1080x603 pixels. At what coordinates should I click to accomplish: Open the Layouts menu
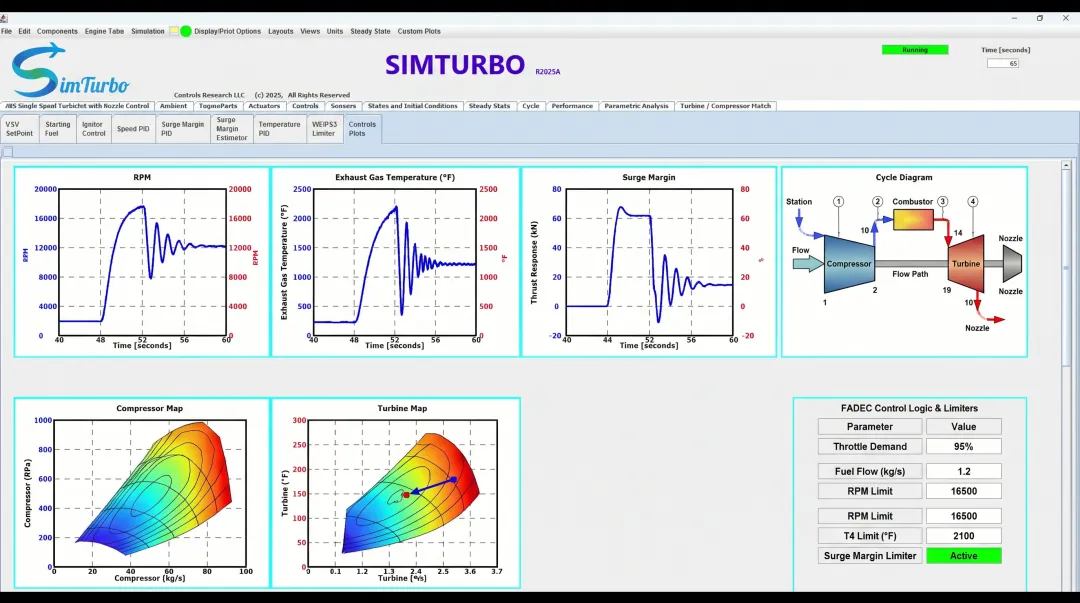[x=280, y=31]
